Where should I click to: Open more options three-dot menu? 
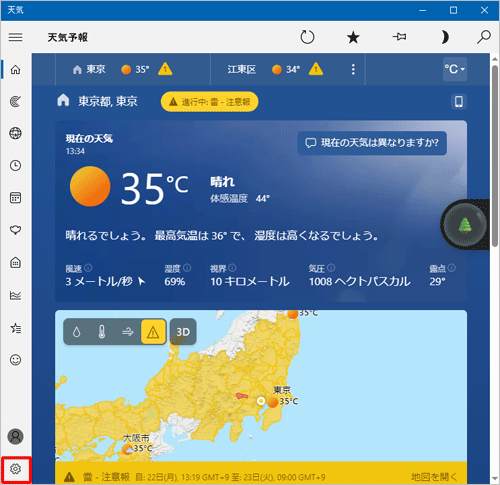coord(353,69)
